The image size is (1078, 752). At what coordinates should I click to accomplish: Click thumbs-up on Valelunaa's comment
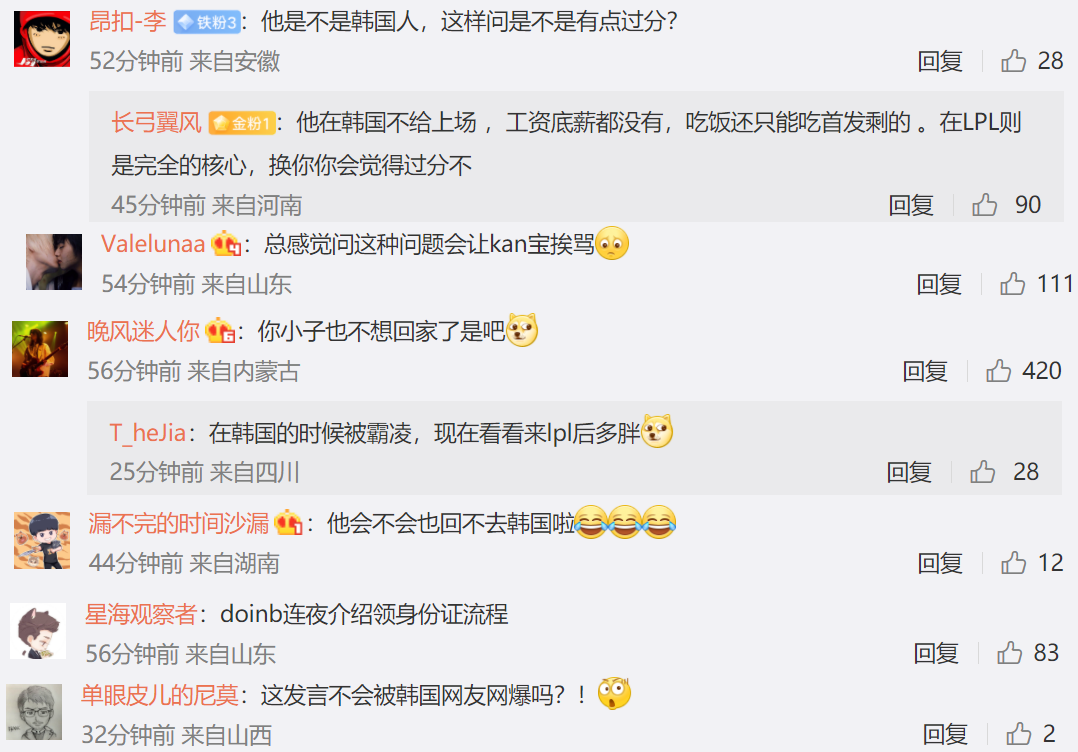click(x=1013, y=283)
